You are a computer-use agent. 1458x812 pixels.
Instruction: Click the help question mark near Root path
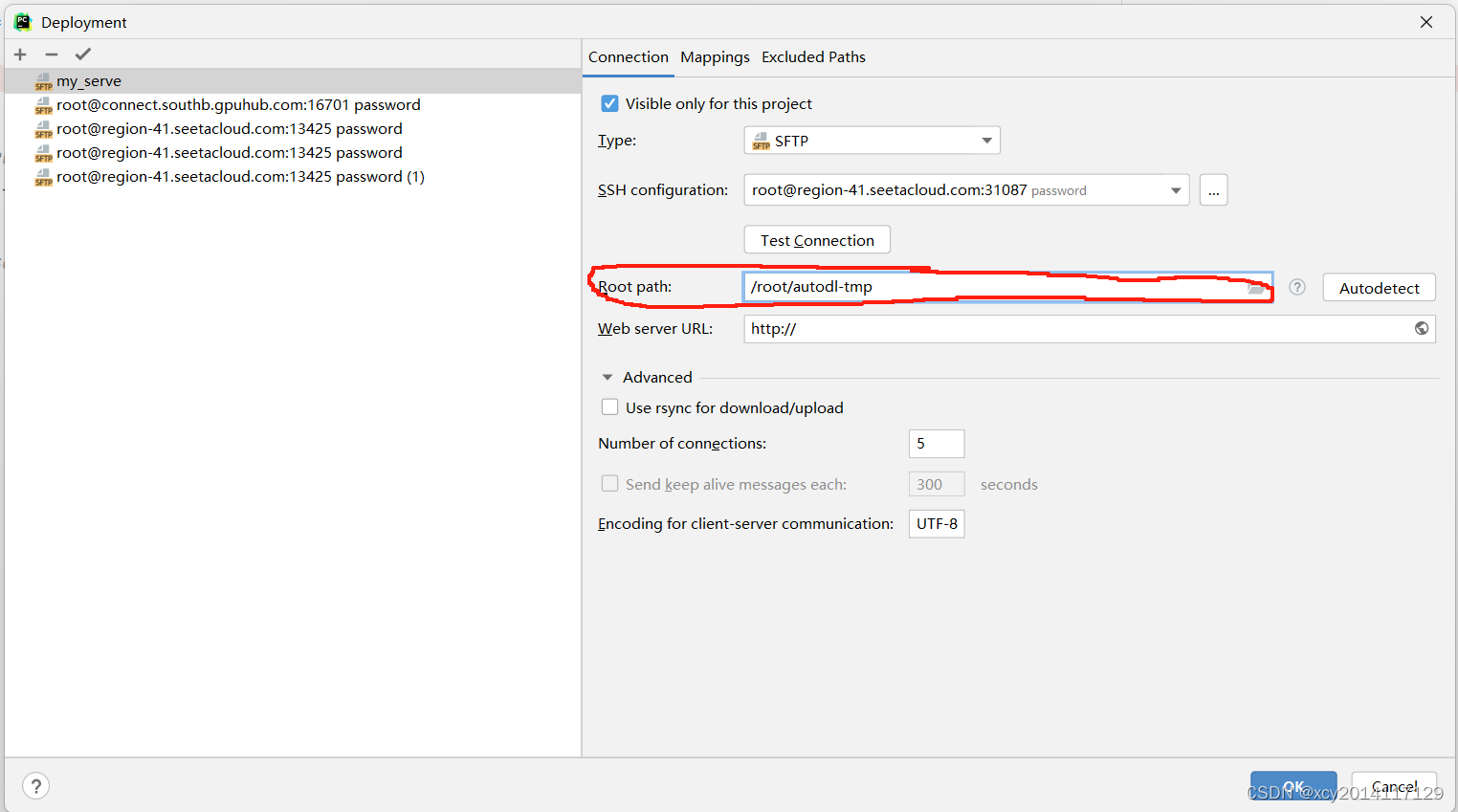[1296, 287]
